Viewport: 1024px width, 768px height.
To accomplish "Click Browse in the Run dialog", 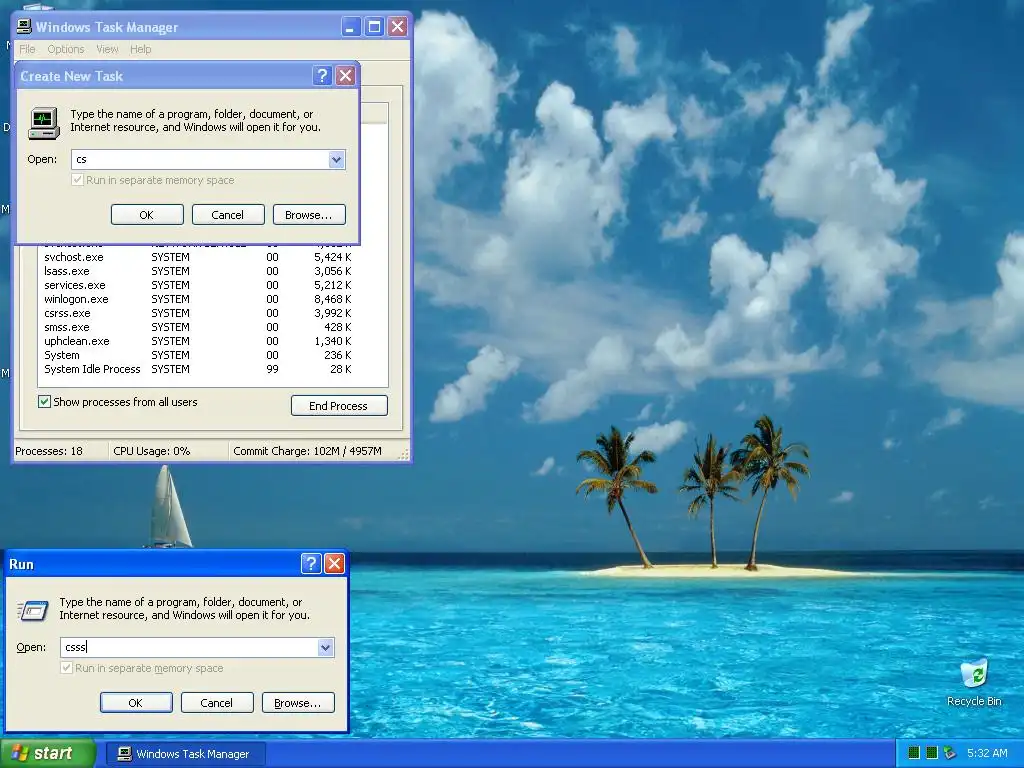I will click(298, 703).
